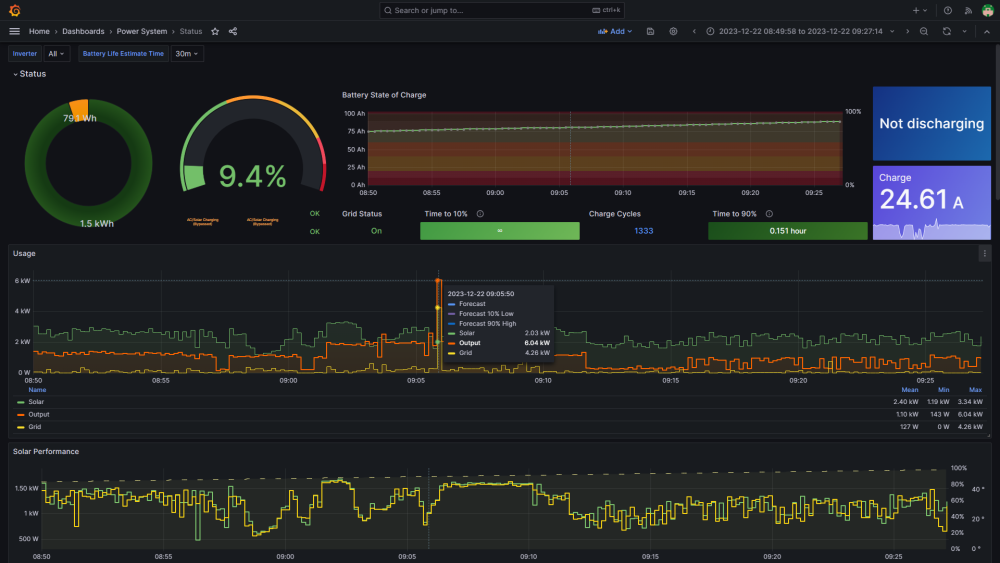The width and height of the screenshot is (1000, 563).
Task: Shift time range forward
Action: click(x=908, y=31)
